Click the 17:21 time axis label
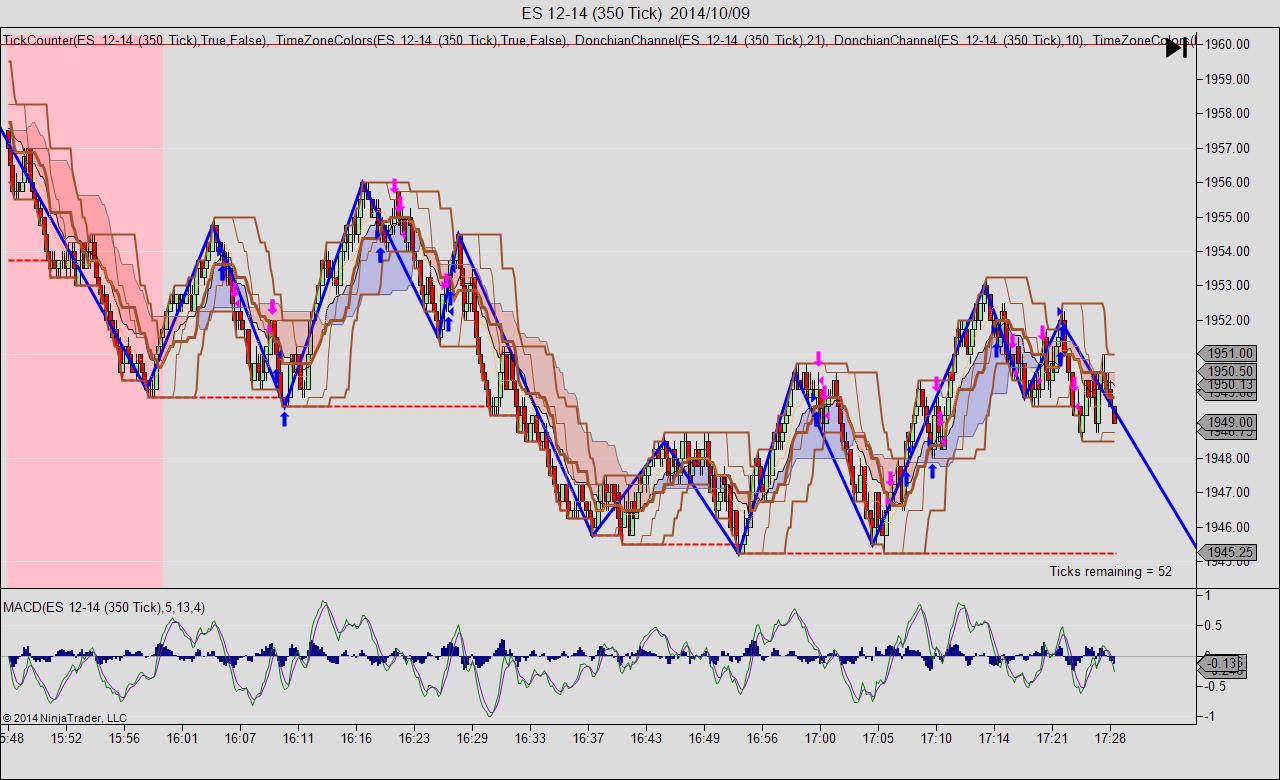 (x=1052, y=738)
